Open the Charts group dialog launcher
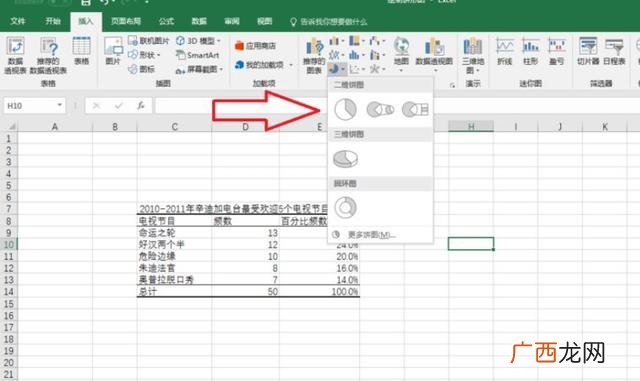The image size is (640, 381). 452,85
